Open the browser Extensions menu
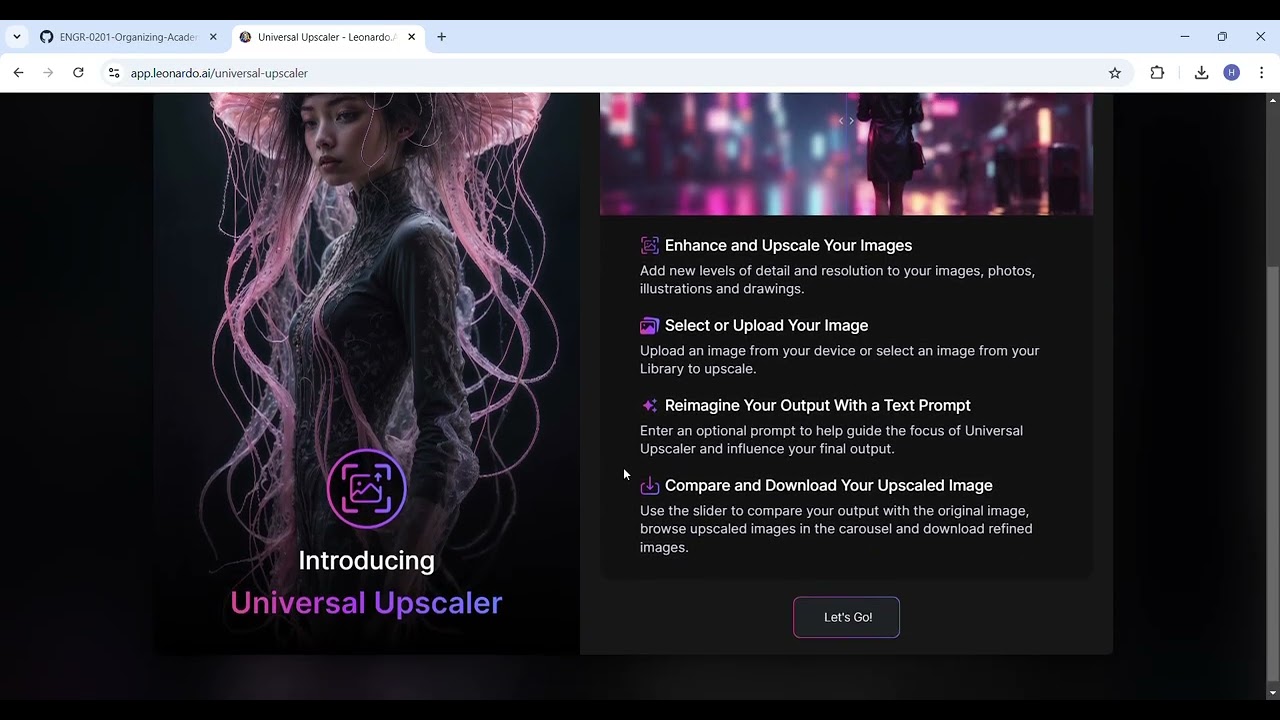This screenshot has height=720, width=1280. click(x=1157, y=73)
